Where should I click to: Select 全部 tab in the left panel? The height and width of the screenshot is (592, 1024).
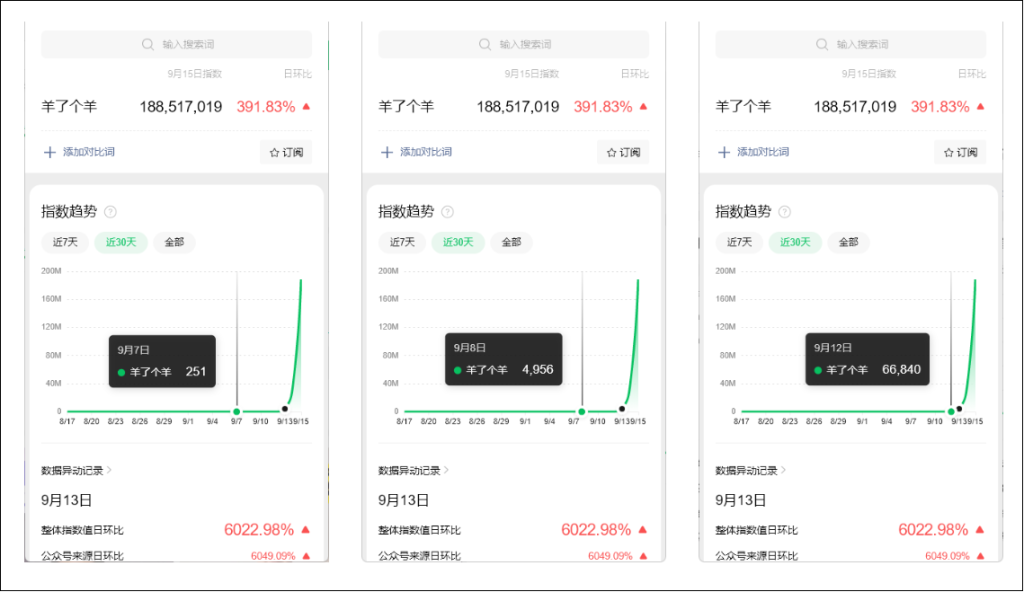(x=174, y=242)
